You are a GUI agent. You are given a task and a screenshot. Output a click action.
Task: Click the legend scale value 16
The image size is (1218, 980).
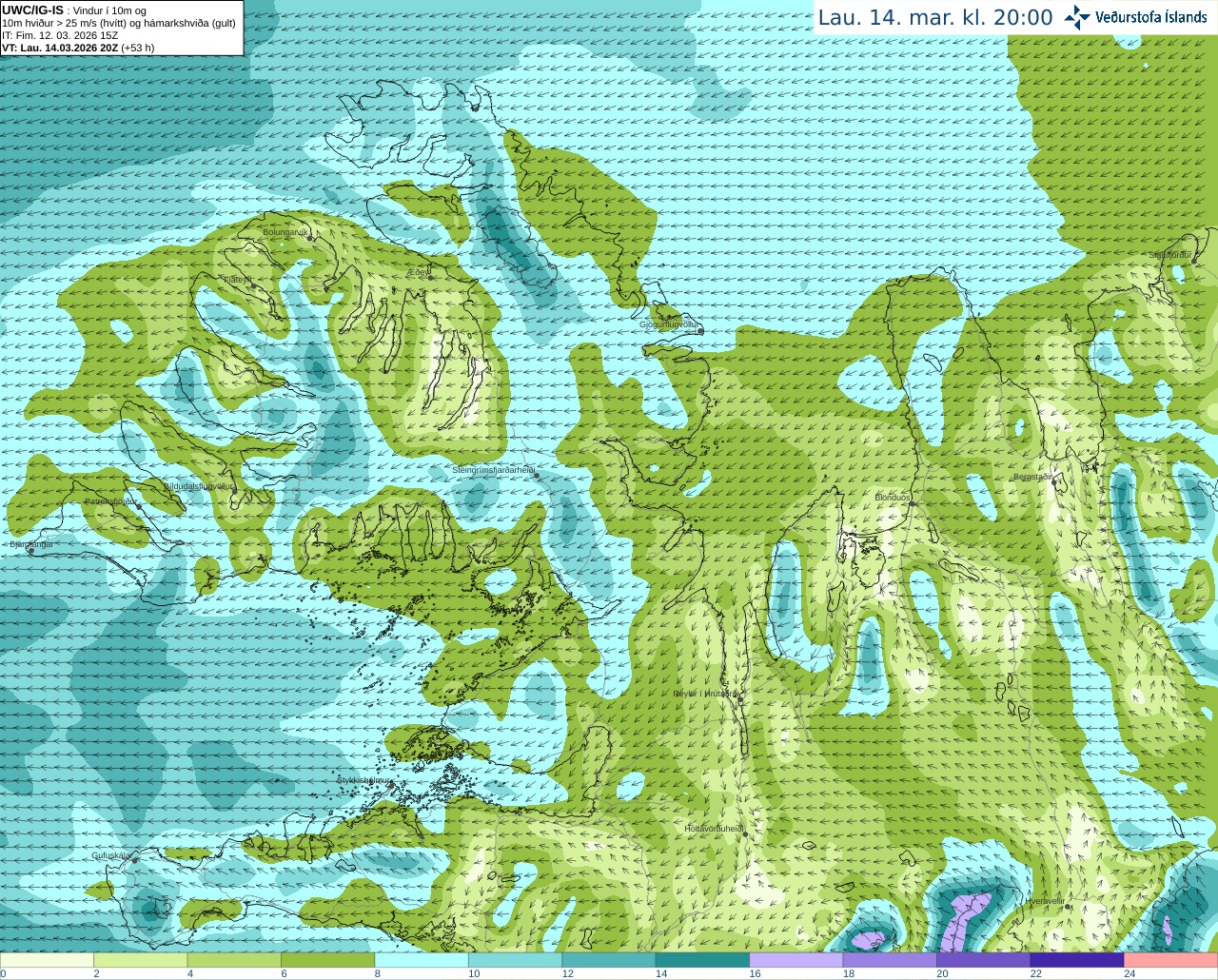[755, 973]
